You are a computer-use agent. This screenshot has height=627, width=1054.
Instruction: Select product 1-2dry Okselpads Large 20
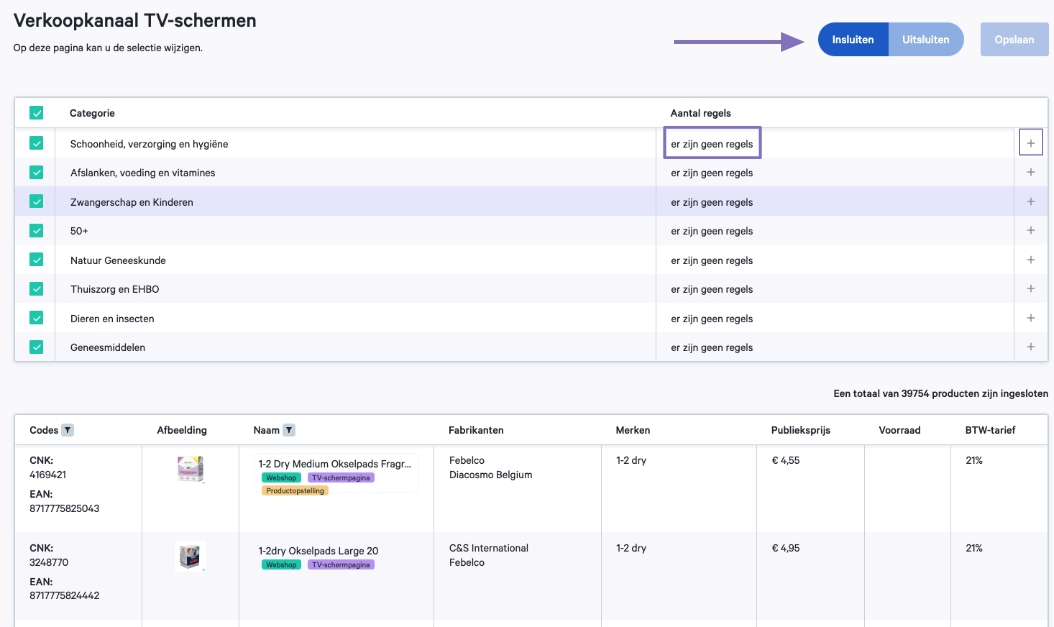[x=319, y=551]
